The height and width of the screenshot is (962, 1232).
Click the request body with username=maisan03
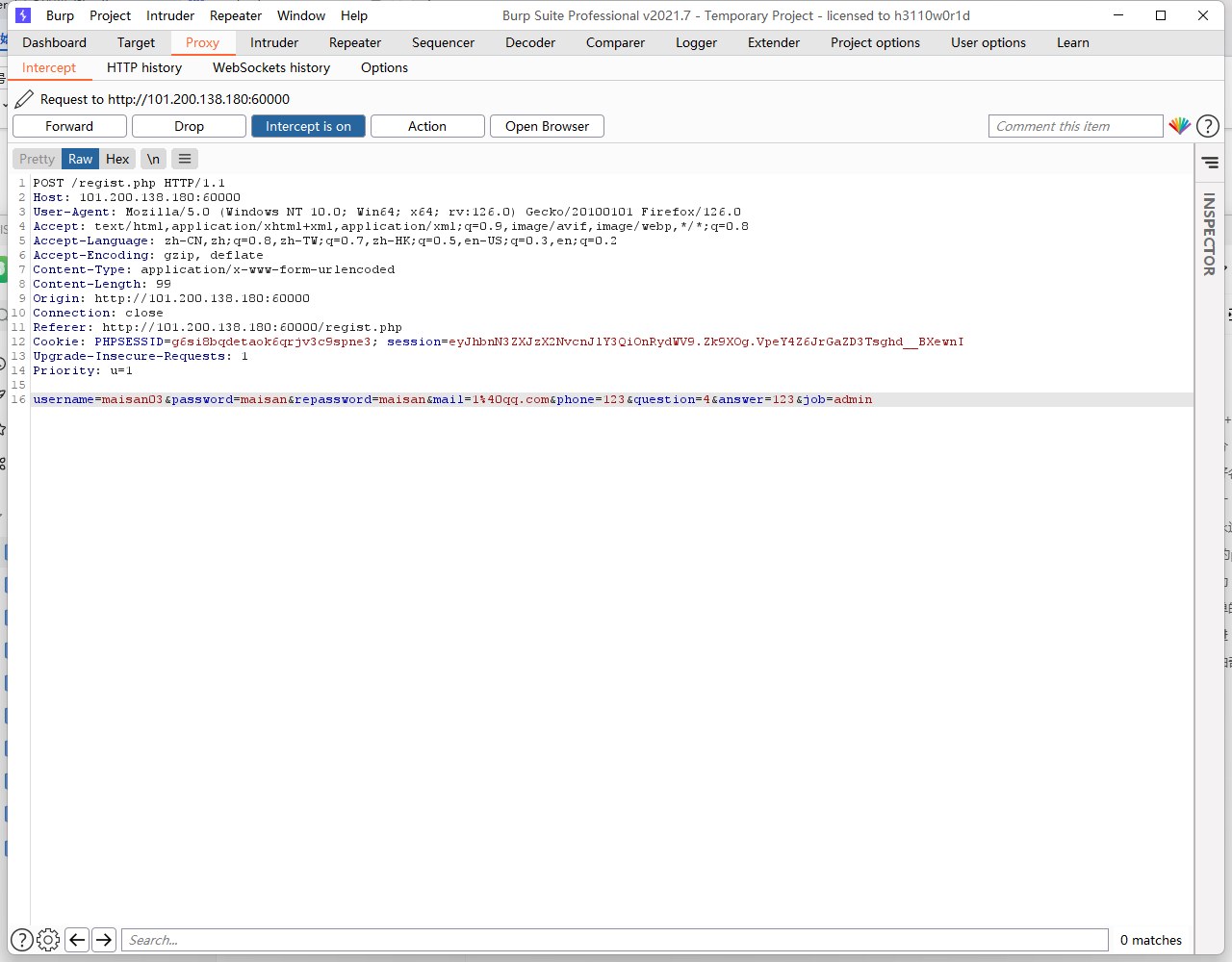click(452, 399)
